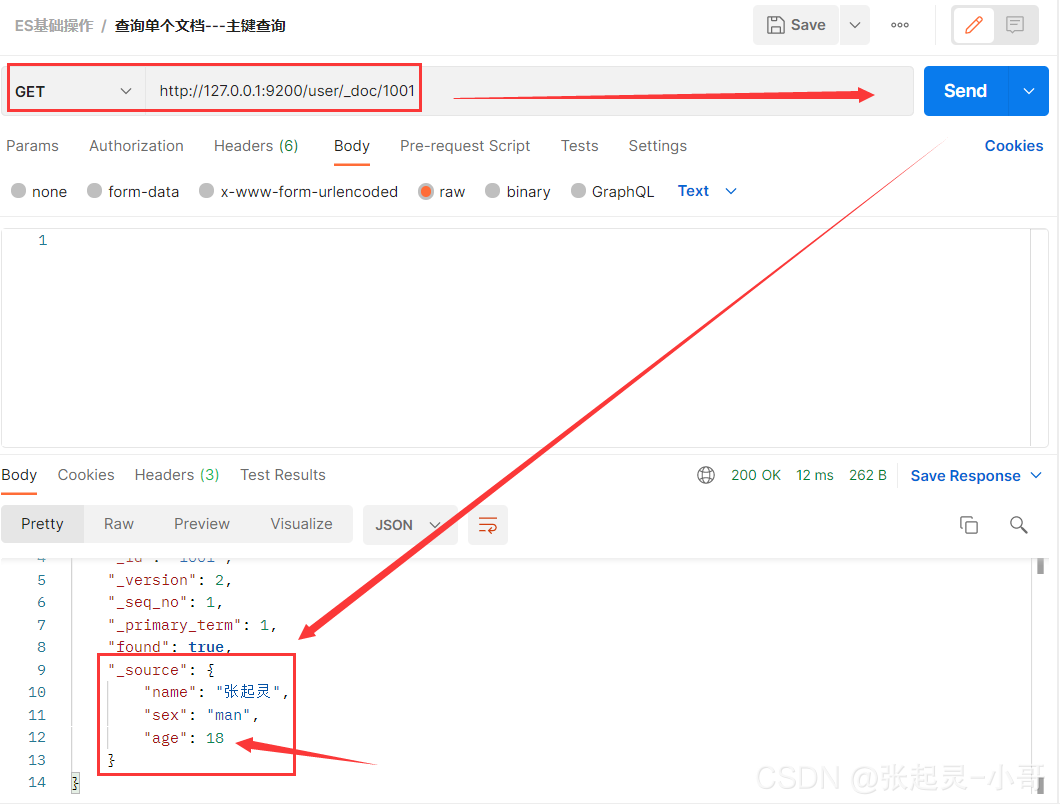
Task: Click the "_source" key in response
Action: click(147, 670)
